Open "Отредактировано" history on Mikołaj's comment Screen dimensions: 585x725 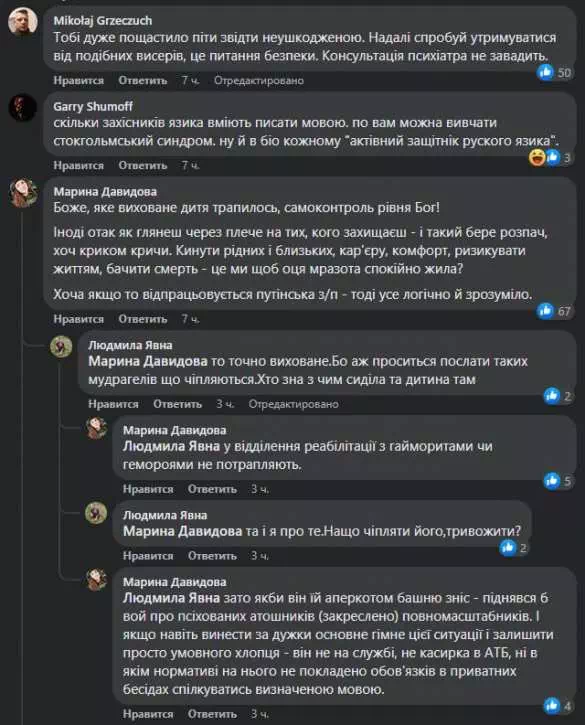coord(259,80)
